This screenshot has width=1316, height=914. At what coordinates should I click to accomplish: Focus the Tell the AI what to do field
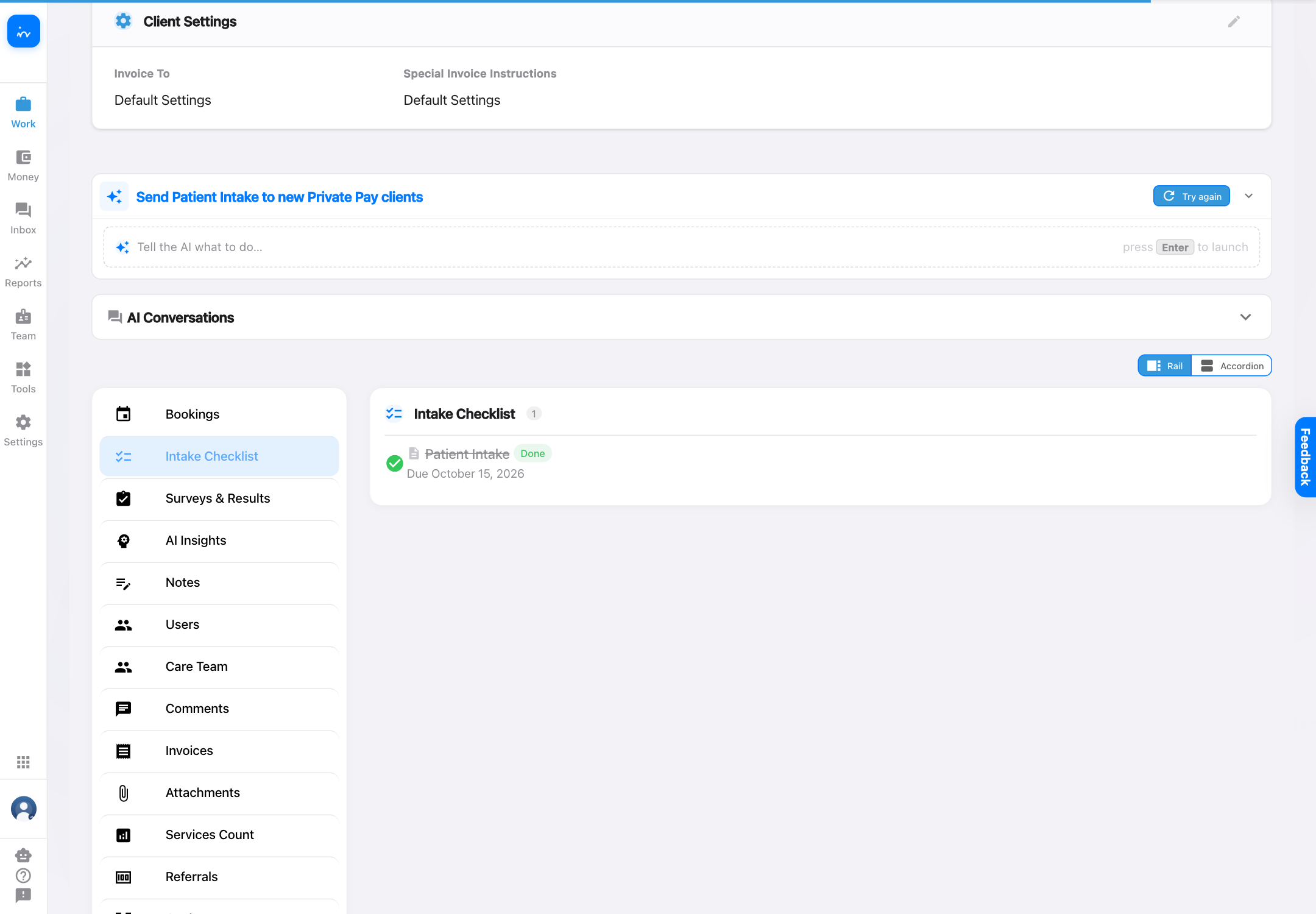tap(681, 247)
